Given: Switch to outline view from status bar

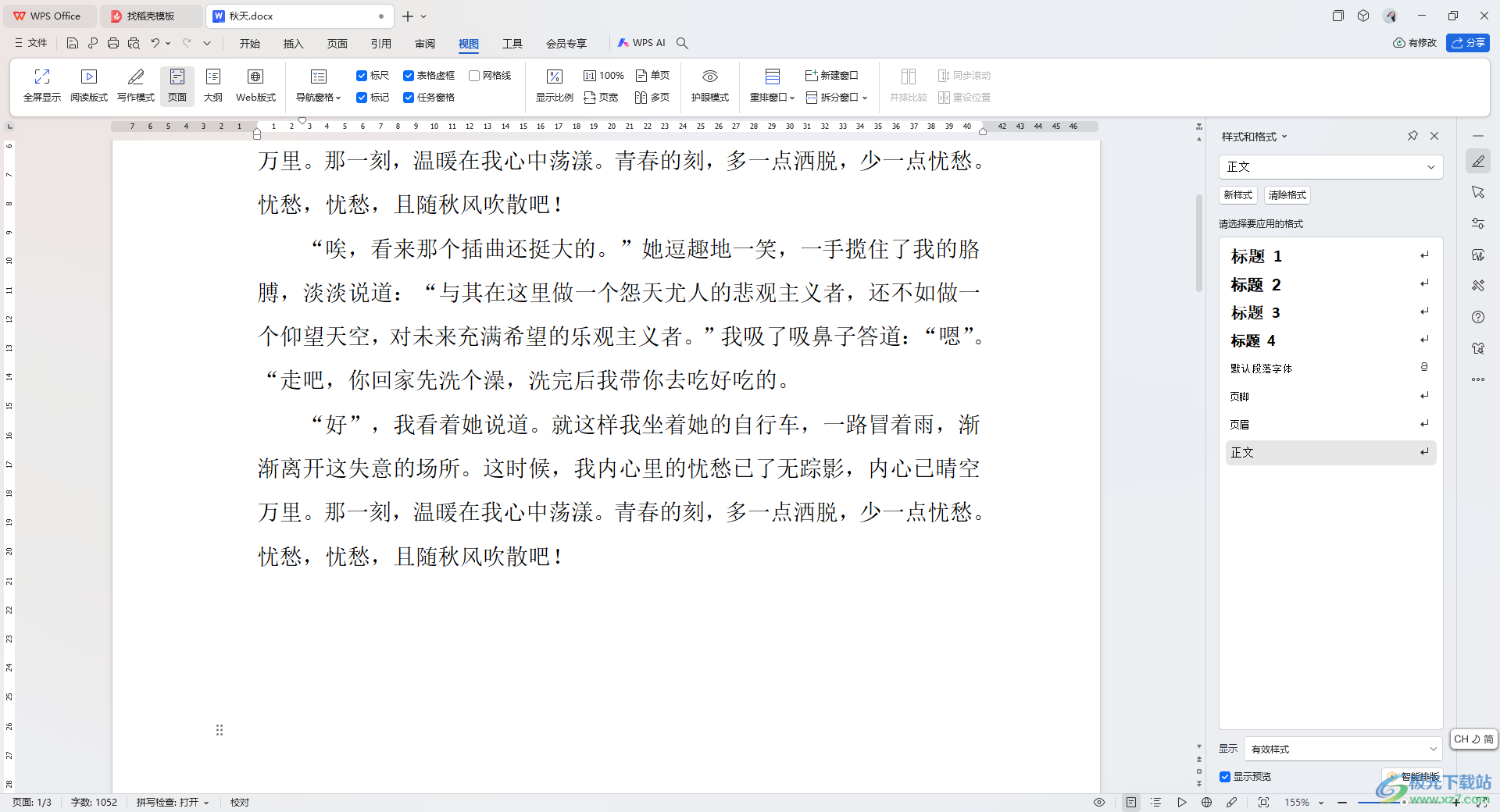Looking at the screenshot, I should tap(1156, 803).
